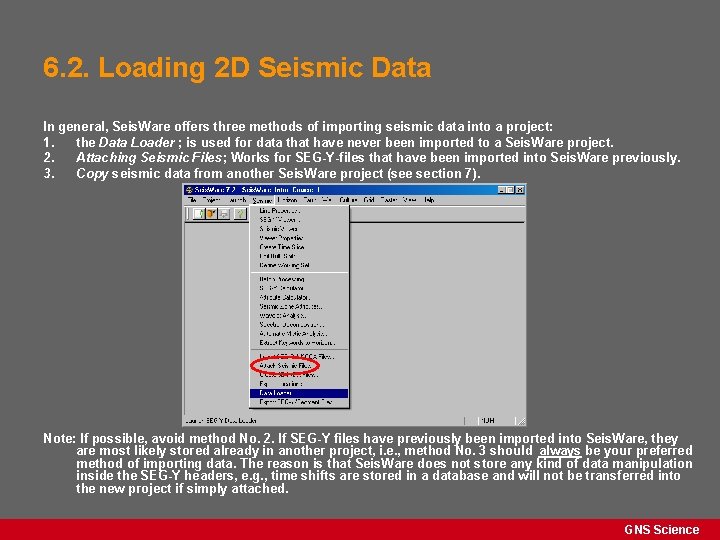Click the underlined word 'always' in the note

coord(560,450)
